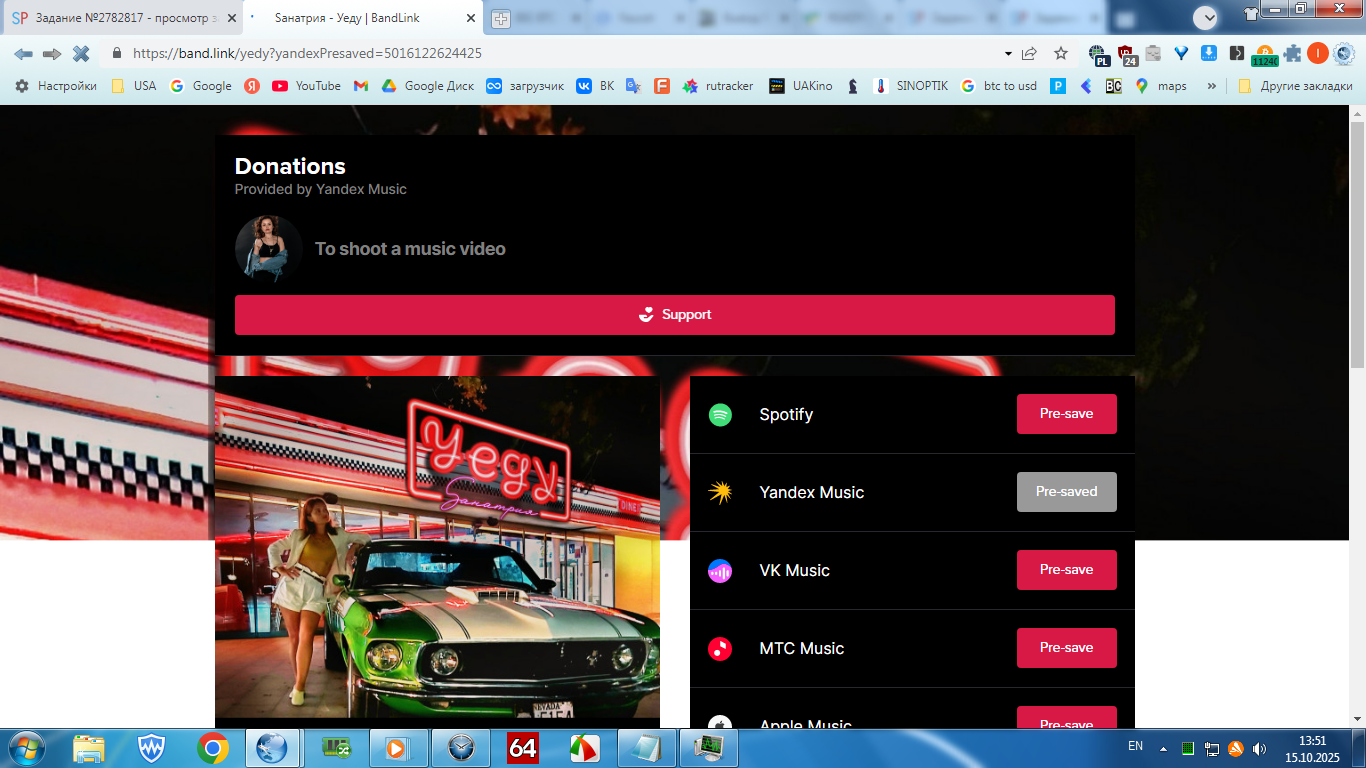Close the Задание №2782817 tab
The width and height of the screenshot is (1366, 768).
pyautogui.click(x=230, y=18)
